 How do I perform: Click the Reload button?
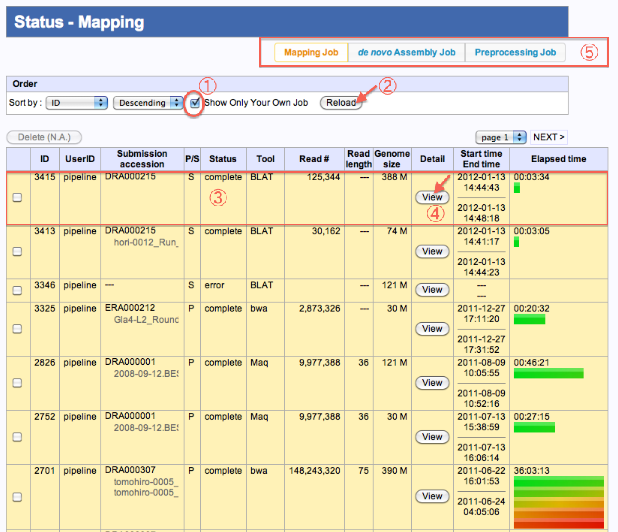[340, 103]
